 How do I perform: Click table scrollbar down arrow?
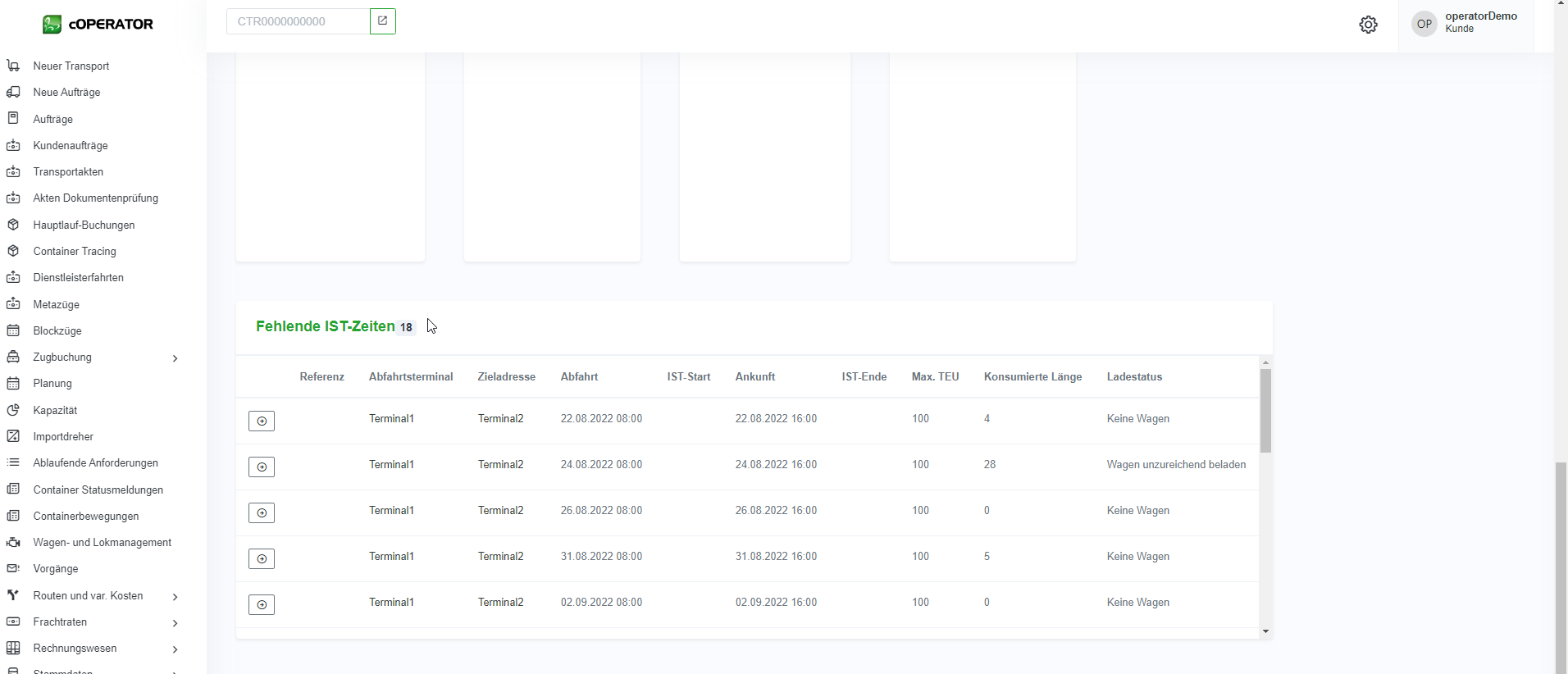1265,631
